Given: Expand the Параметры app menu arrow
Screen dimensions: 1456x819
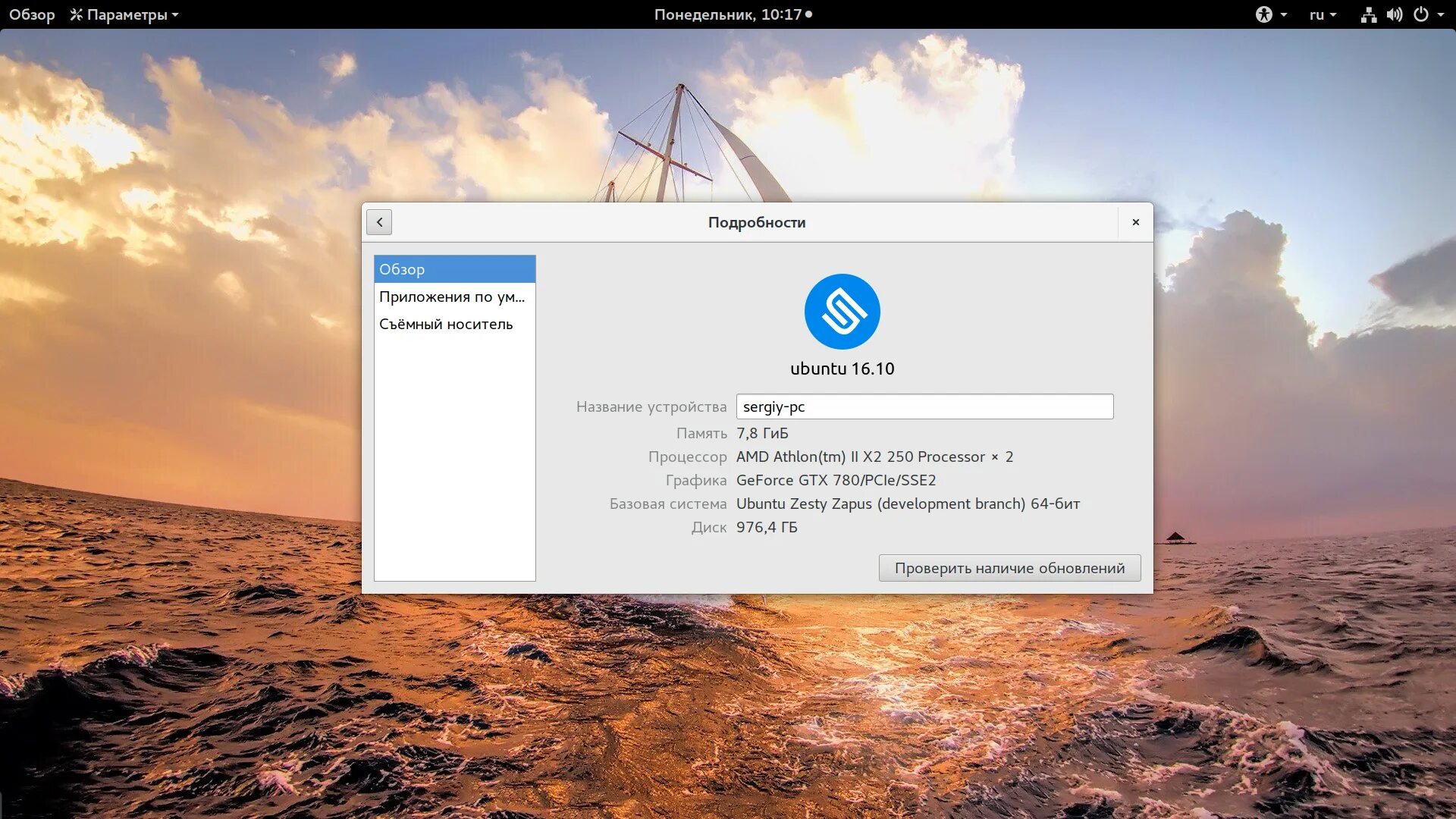Looking at the screenshot, I should coord(175,14).
